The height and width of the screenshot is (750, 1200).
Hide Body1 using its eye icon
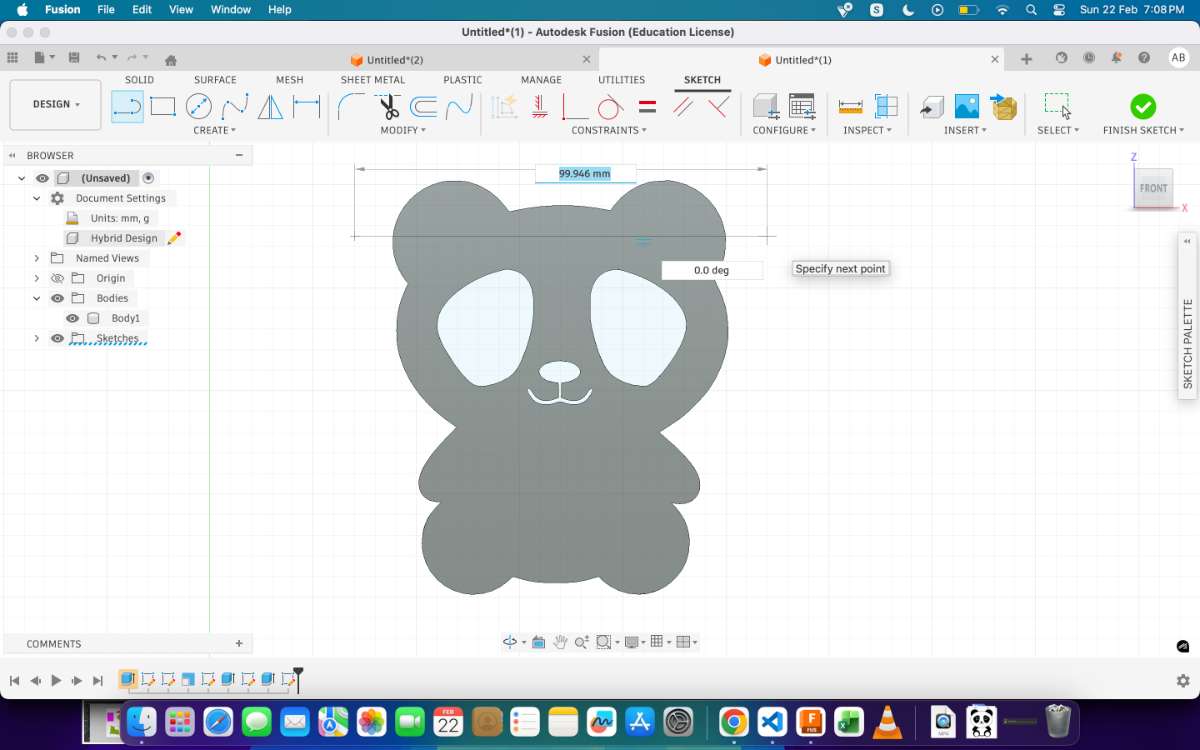72,318
